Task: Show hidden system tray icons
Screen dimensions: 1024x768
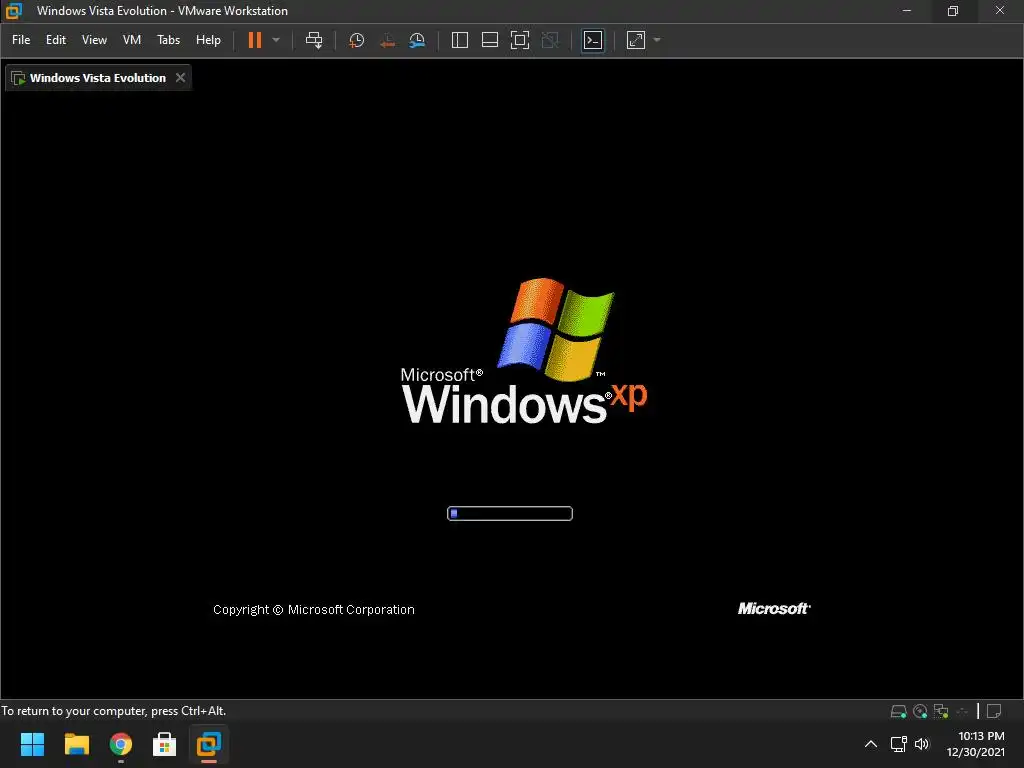Action: point(871,744)
